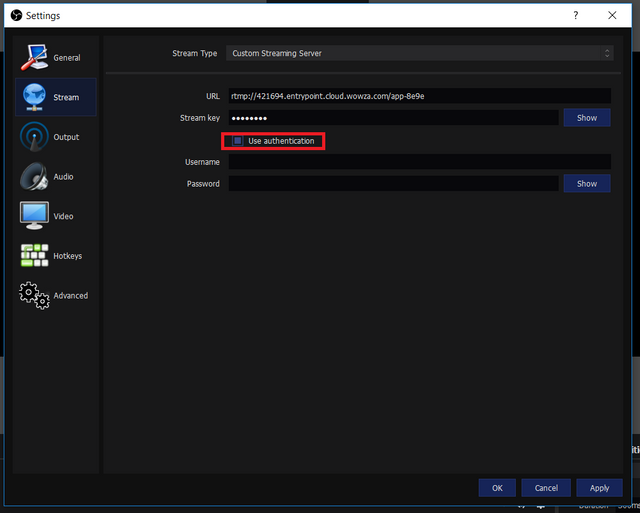The height and width of the screenshot is (513, 640).
Task: Click the Username input field
Action: tap(420, 162)
